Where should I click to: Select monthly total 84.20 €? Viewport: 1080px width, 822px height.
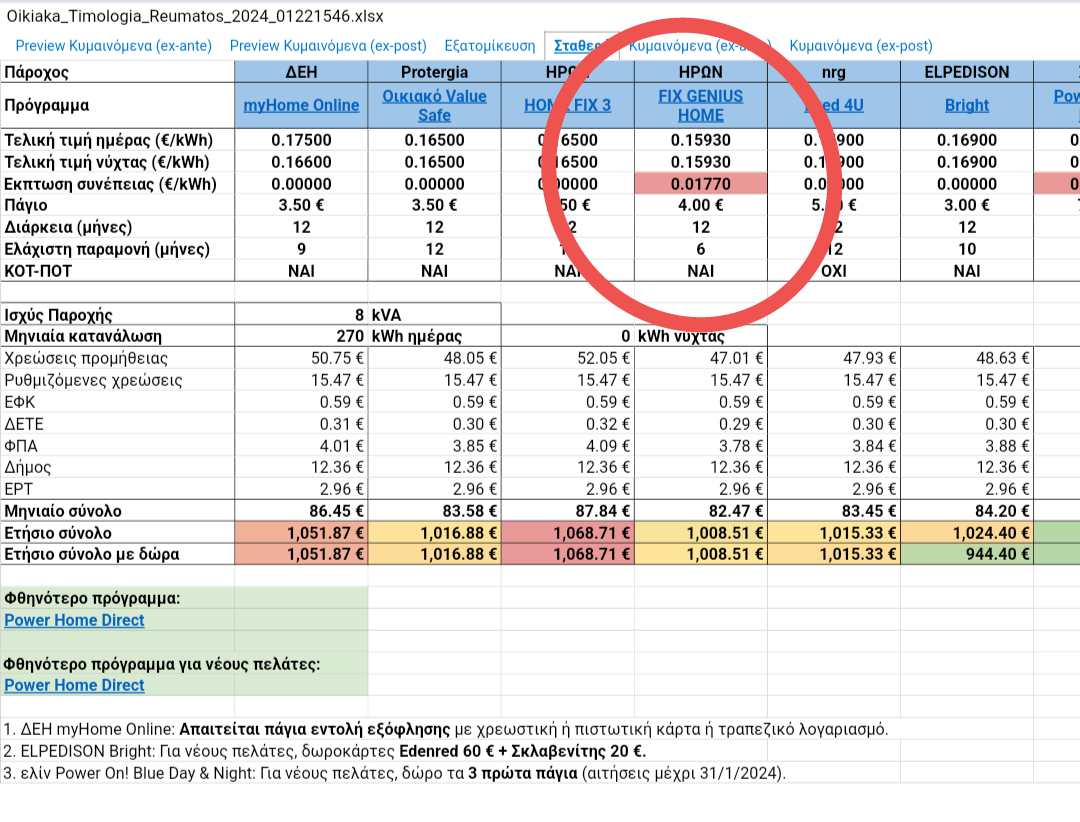pyautogui.click(x=967, y=511)
